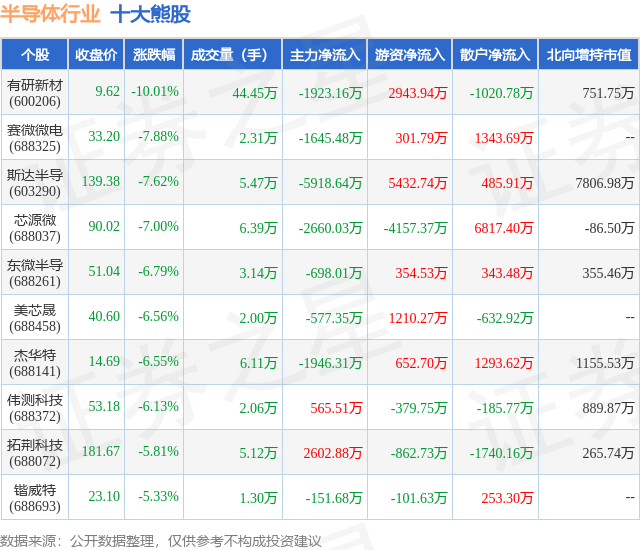Image resolution: width=640 pixels, height=550 pixels.
Task: Click the -5.33% change value
Action: click(158, 496)
